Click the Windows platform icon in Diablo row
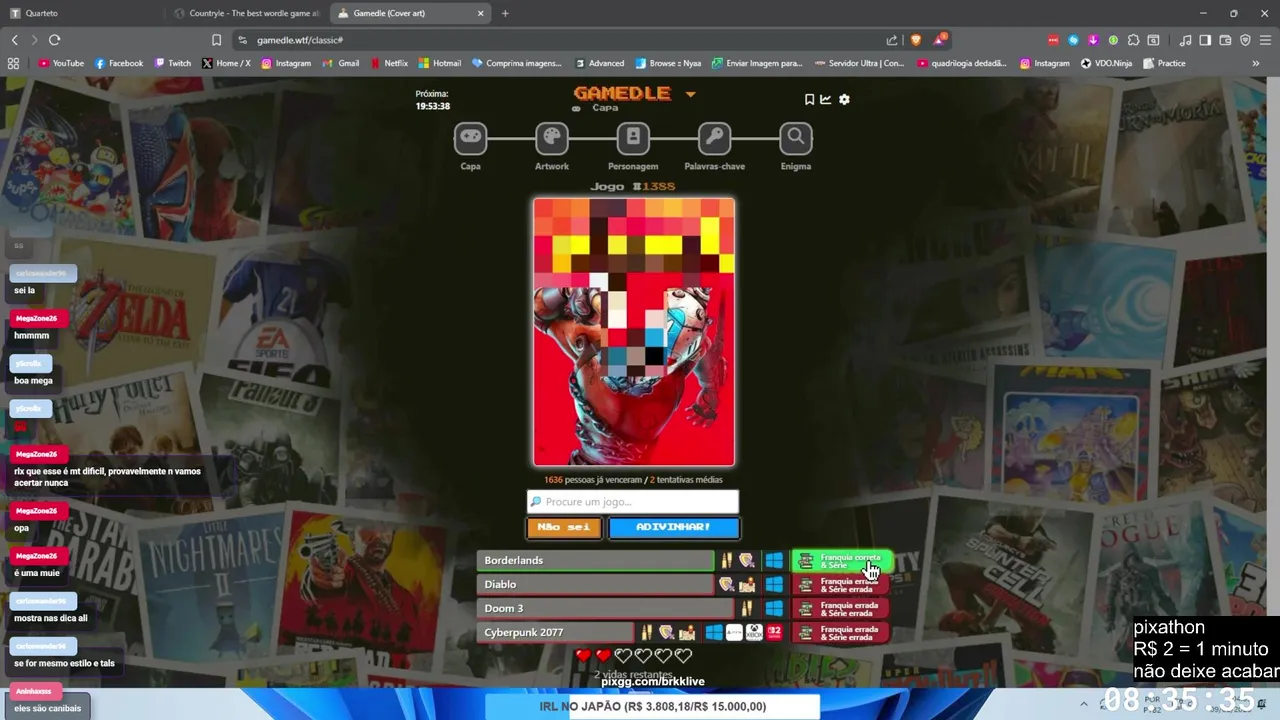 774,584
